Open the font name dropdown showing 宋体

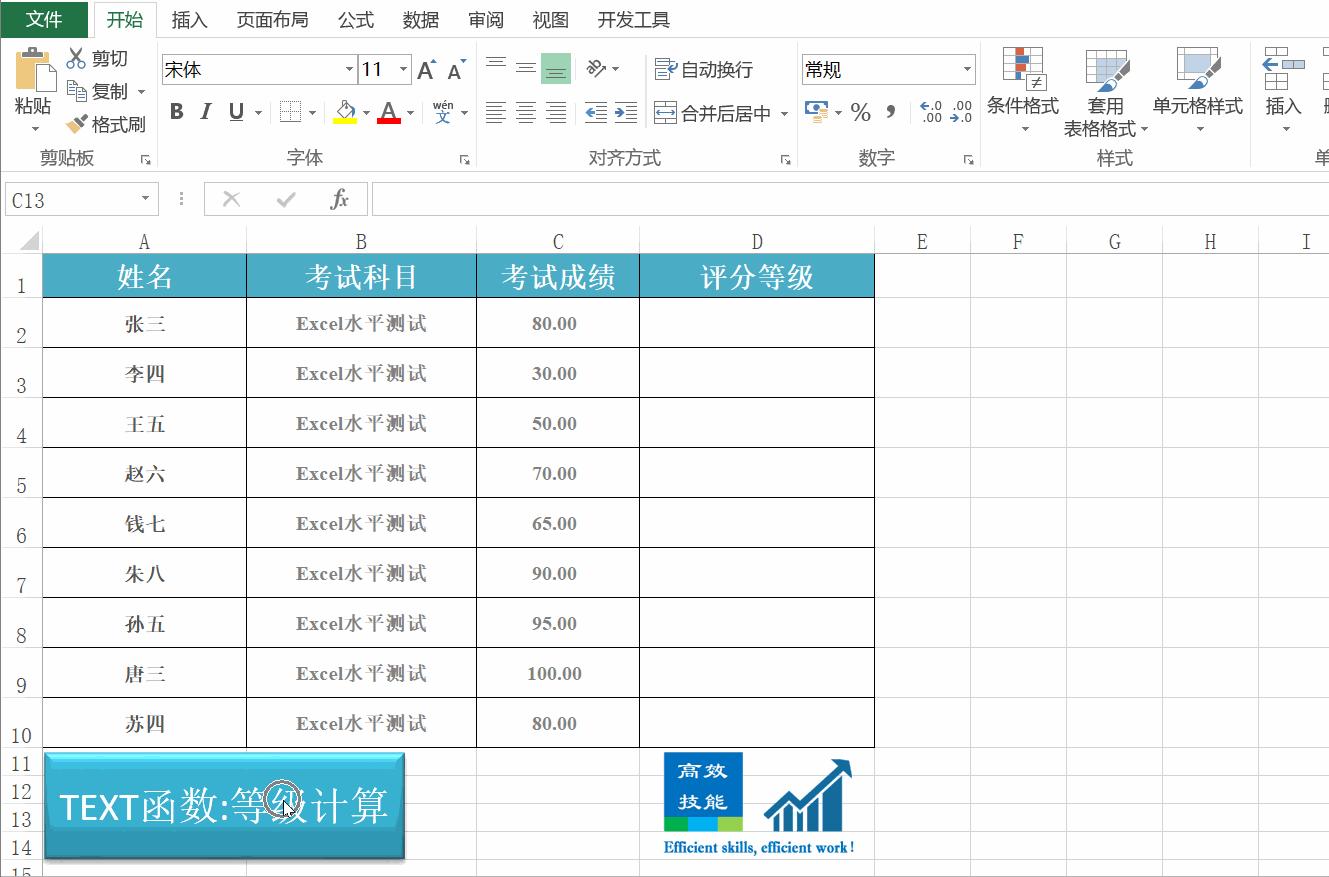347,69
